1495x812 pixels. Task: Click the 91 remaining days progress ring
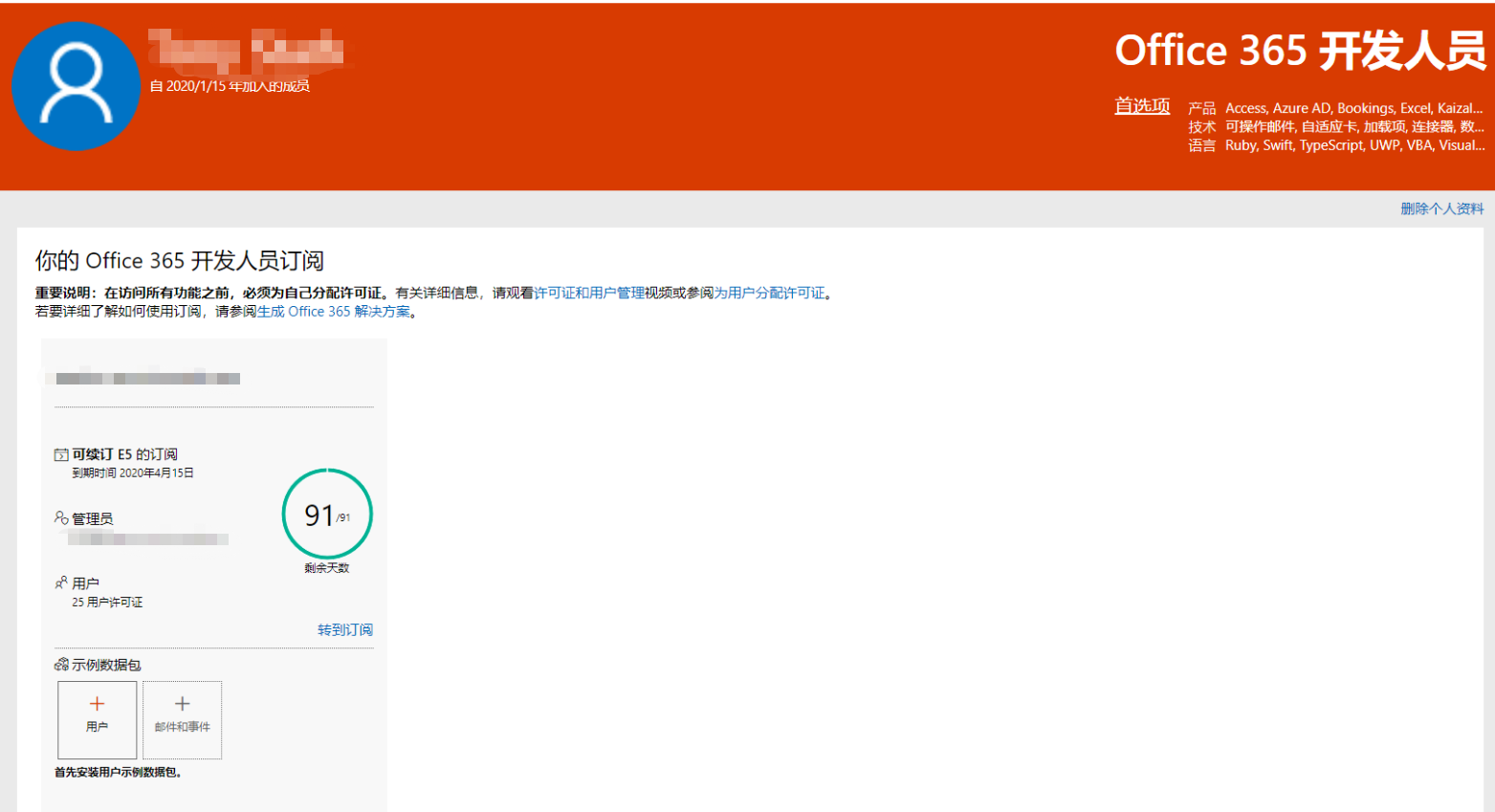[x=327, y=515]
